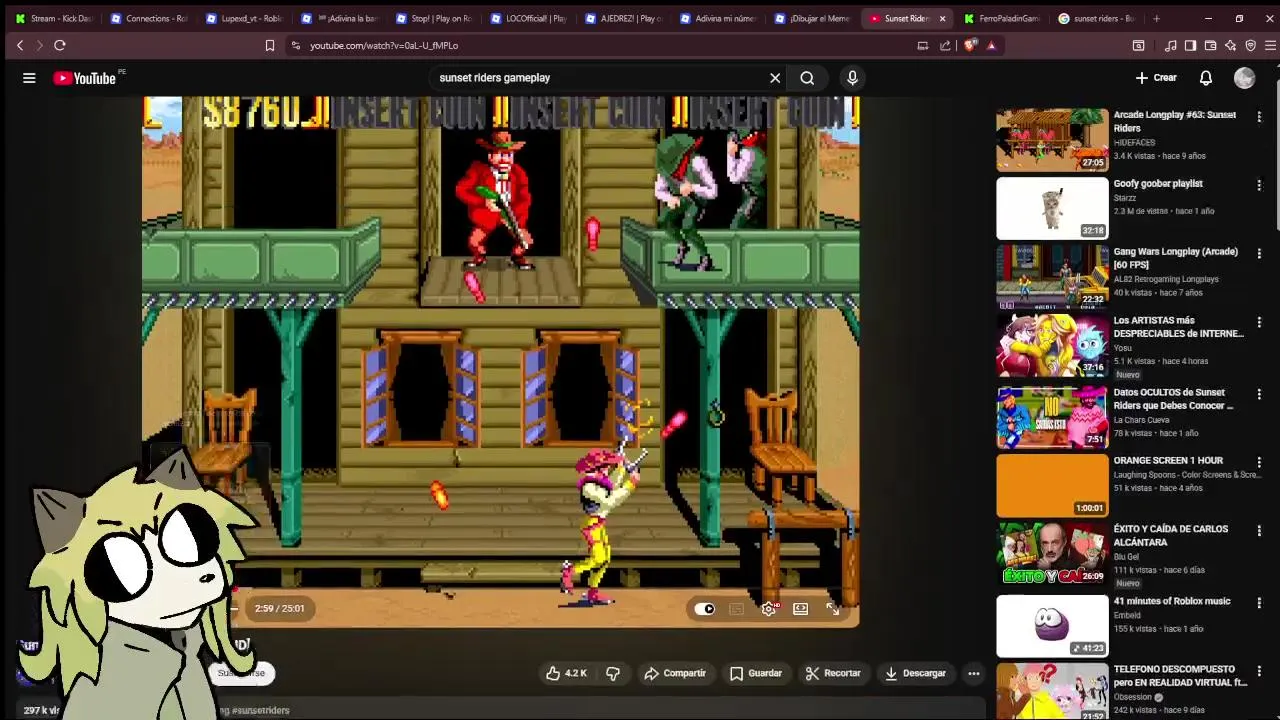Open options for ORANGE SCREEN 1 HOUR
This screenshot has width=1280, height=720.
tap(1259, 462)
